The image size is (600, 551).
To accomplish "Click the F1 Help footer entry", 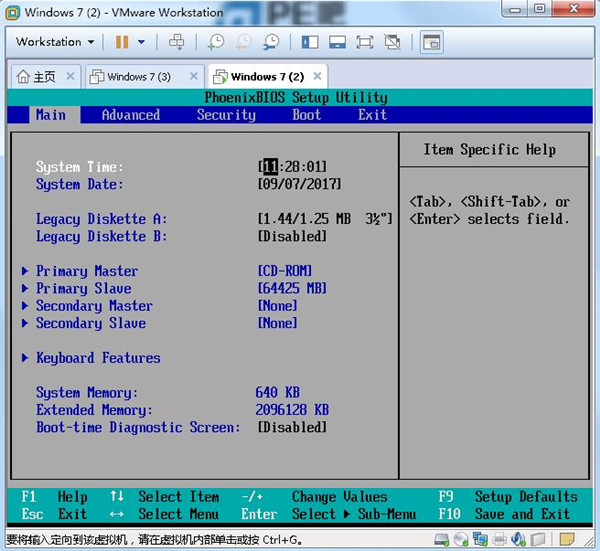I will click(54, 497).
